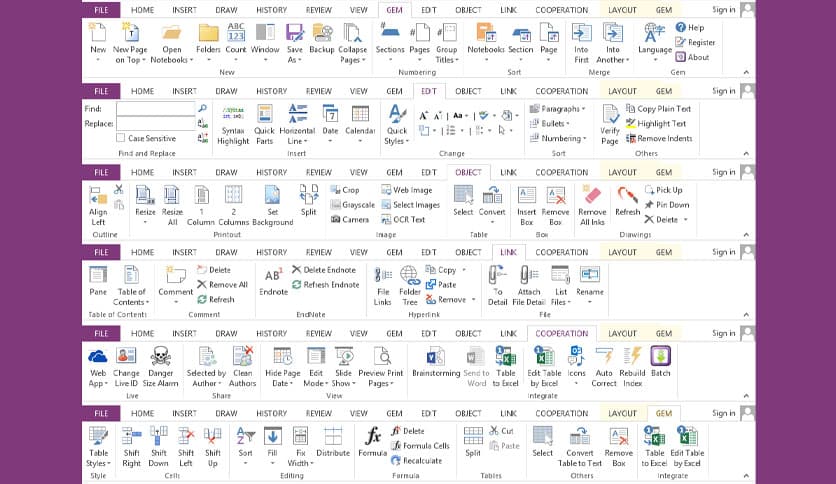Image resolution: width=836 pixels, height=484 pixels.
Task: Click the Verify Page icon
Action: pyautogui.click(x=609, y=115)
